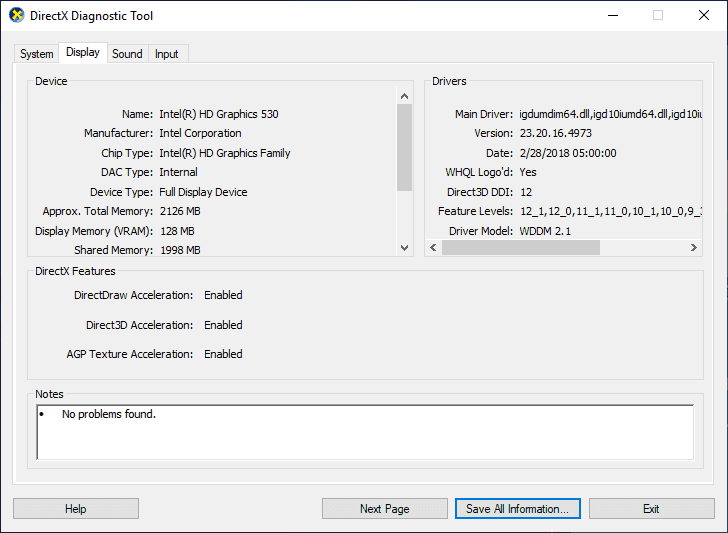Click the Next Page button

point(384,509)
